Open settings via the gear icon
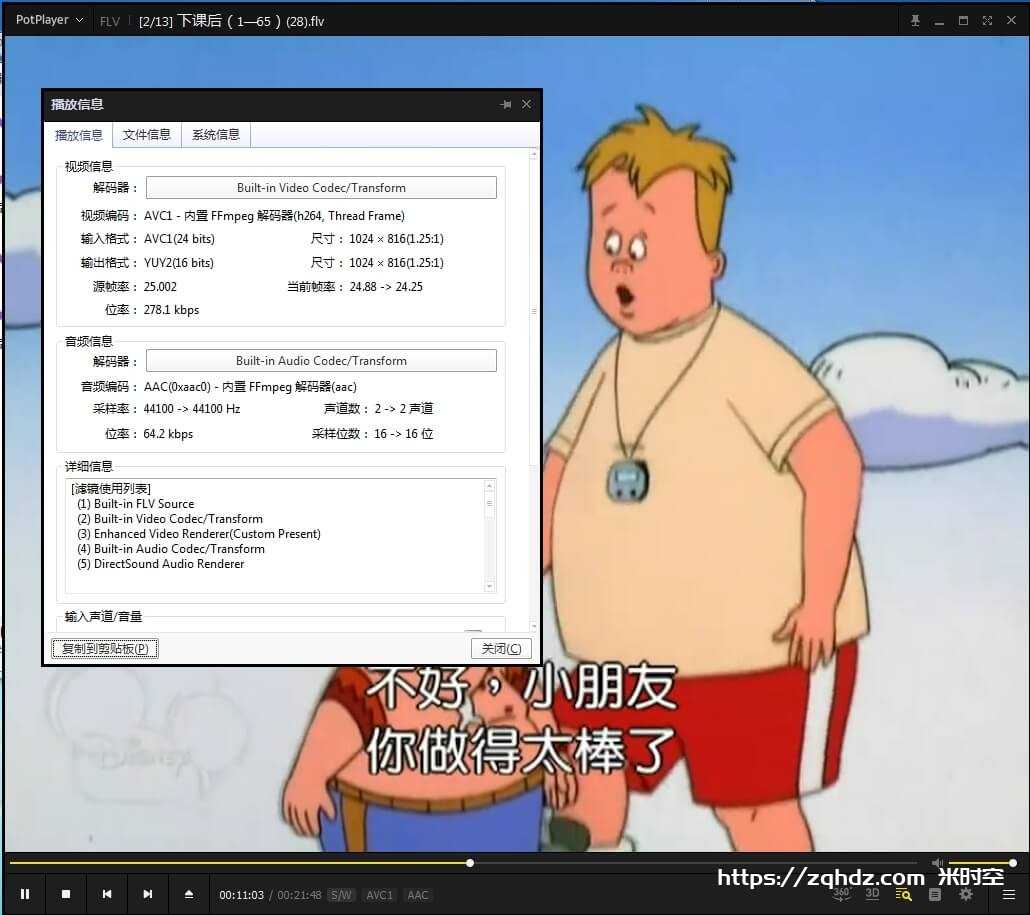The width and height of the screenshot is (1030, 915). coord(966,894)
